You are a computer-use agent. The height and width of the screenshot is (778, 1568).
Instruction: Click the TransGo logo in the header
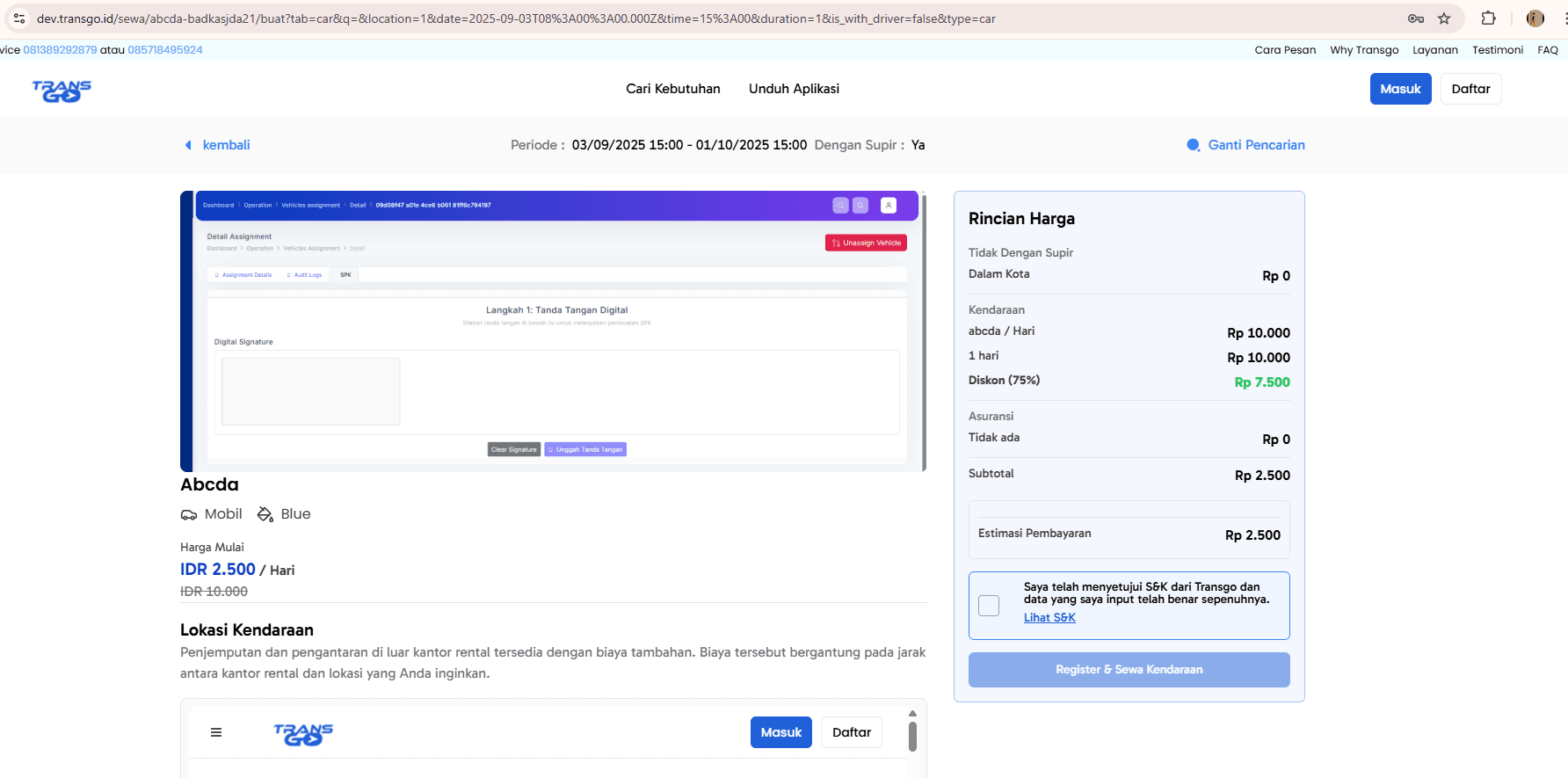tap(62, 90)
